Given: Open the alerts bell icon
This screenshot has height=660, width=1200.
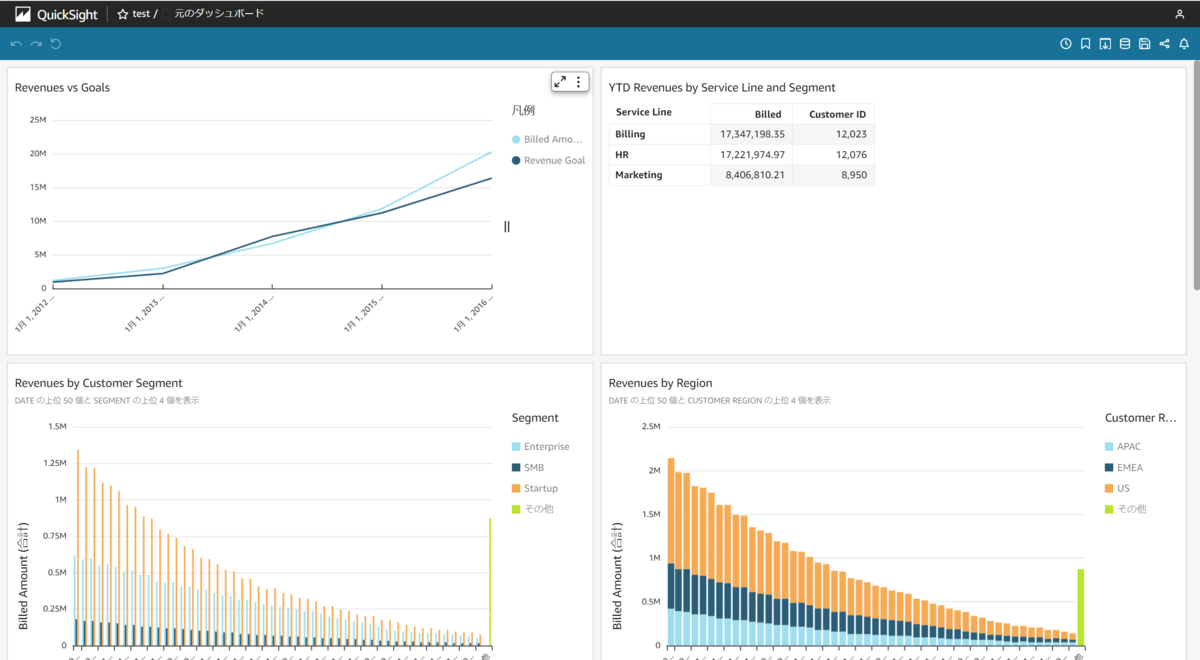Looking at the screenshot, I should 1184,44.
